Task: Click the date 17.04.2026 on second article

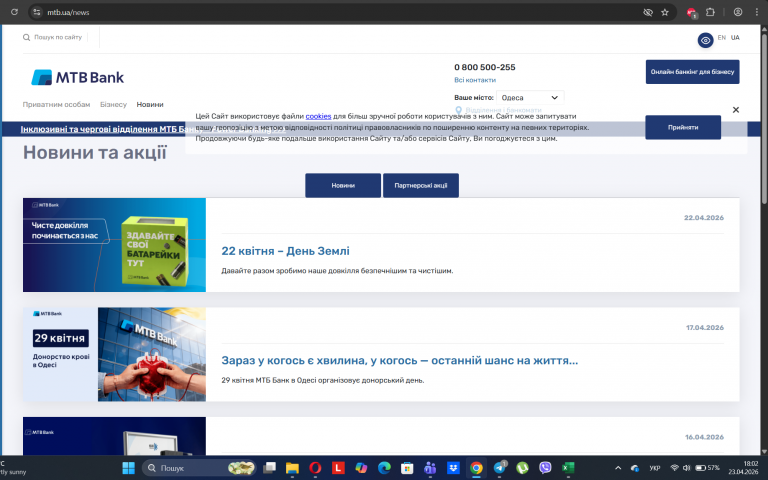Action: tap(705, 327)
